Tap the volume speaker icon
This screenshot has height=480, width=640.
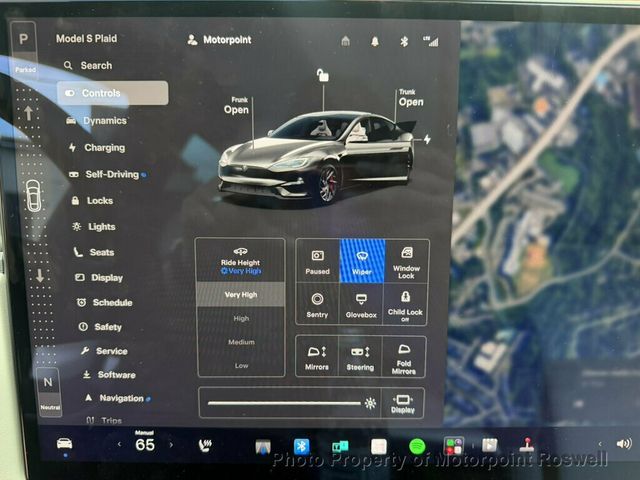pyautogui.click(x=624, y=443)
